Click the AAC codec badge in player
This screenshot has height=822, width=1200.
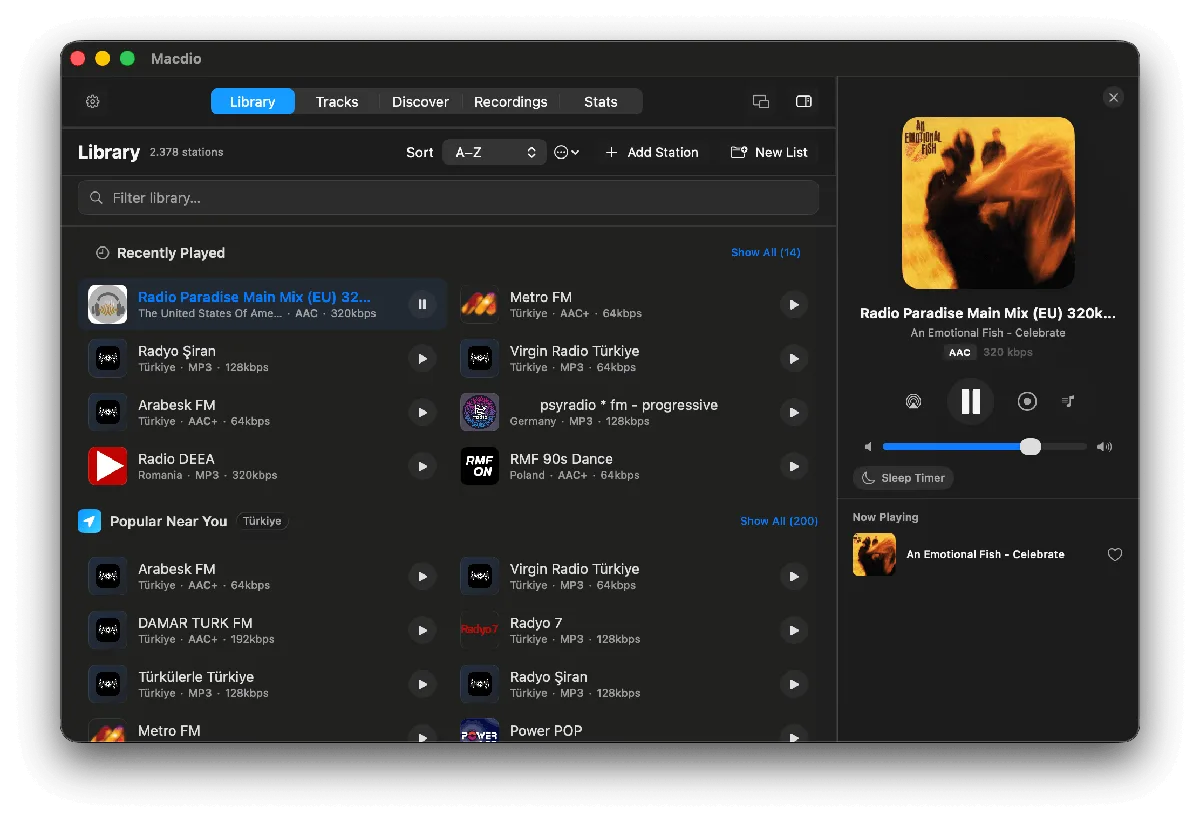pos(959,352)
